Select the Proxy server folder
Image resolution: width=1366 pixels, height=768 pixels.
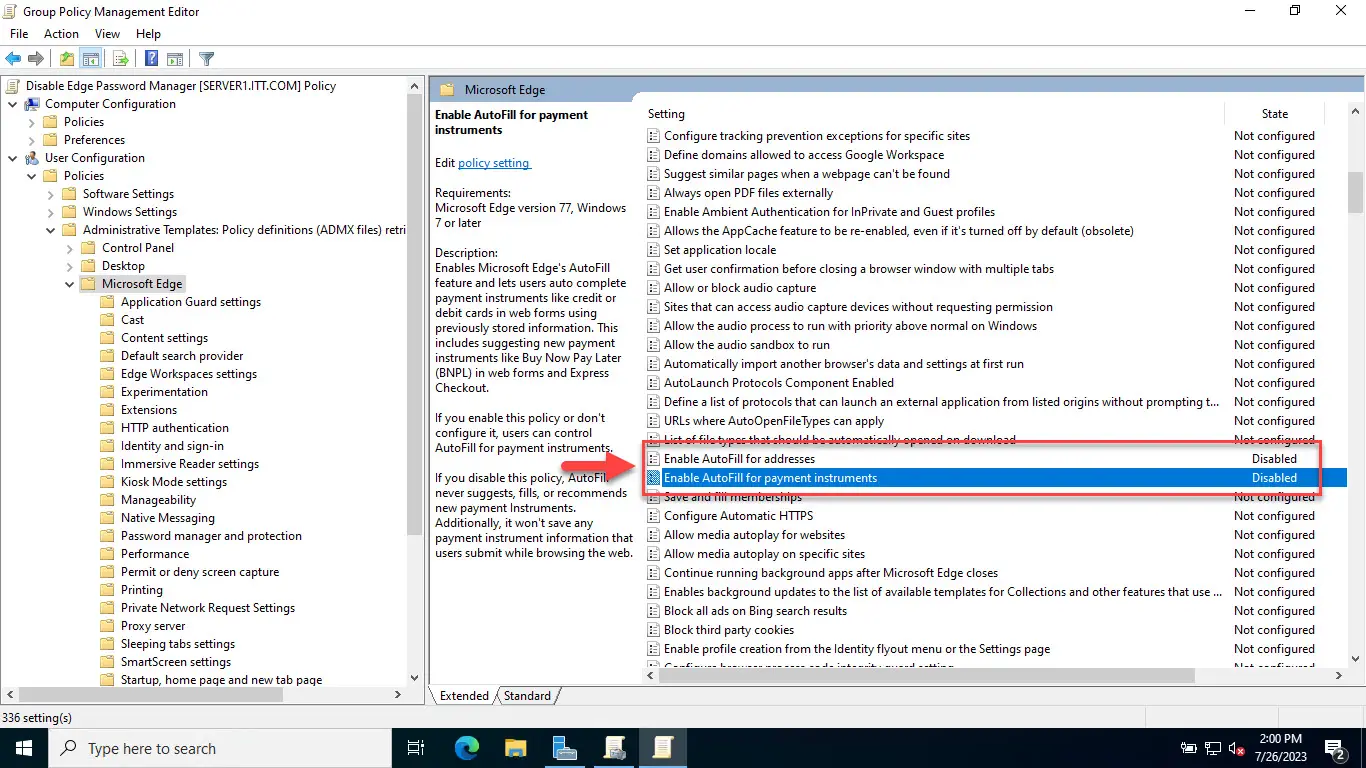point(153,626)
